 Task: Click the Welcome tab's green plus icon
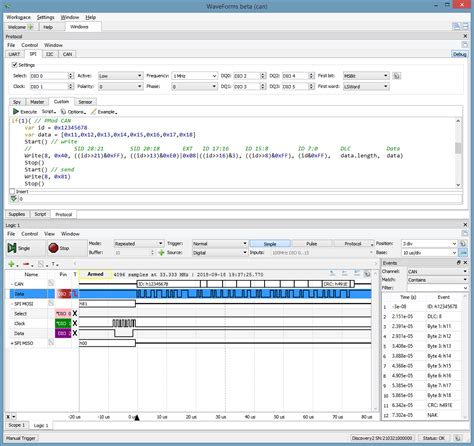click(x=30, y=27)
